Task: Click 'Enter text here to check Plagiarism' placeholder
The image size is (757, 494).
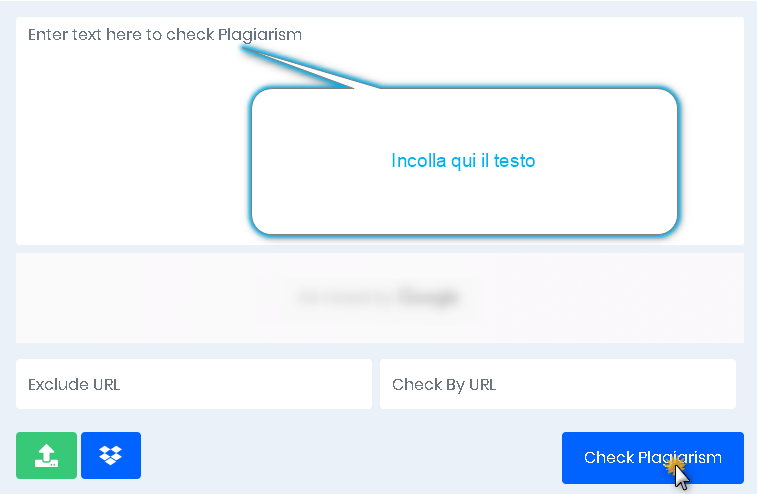Action: (165, 35)
